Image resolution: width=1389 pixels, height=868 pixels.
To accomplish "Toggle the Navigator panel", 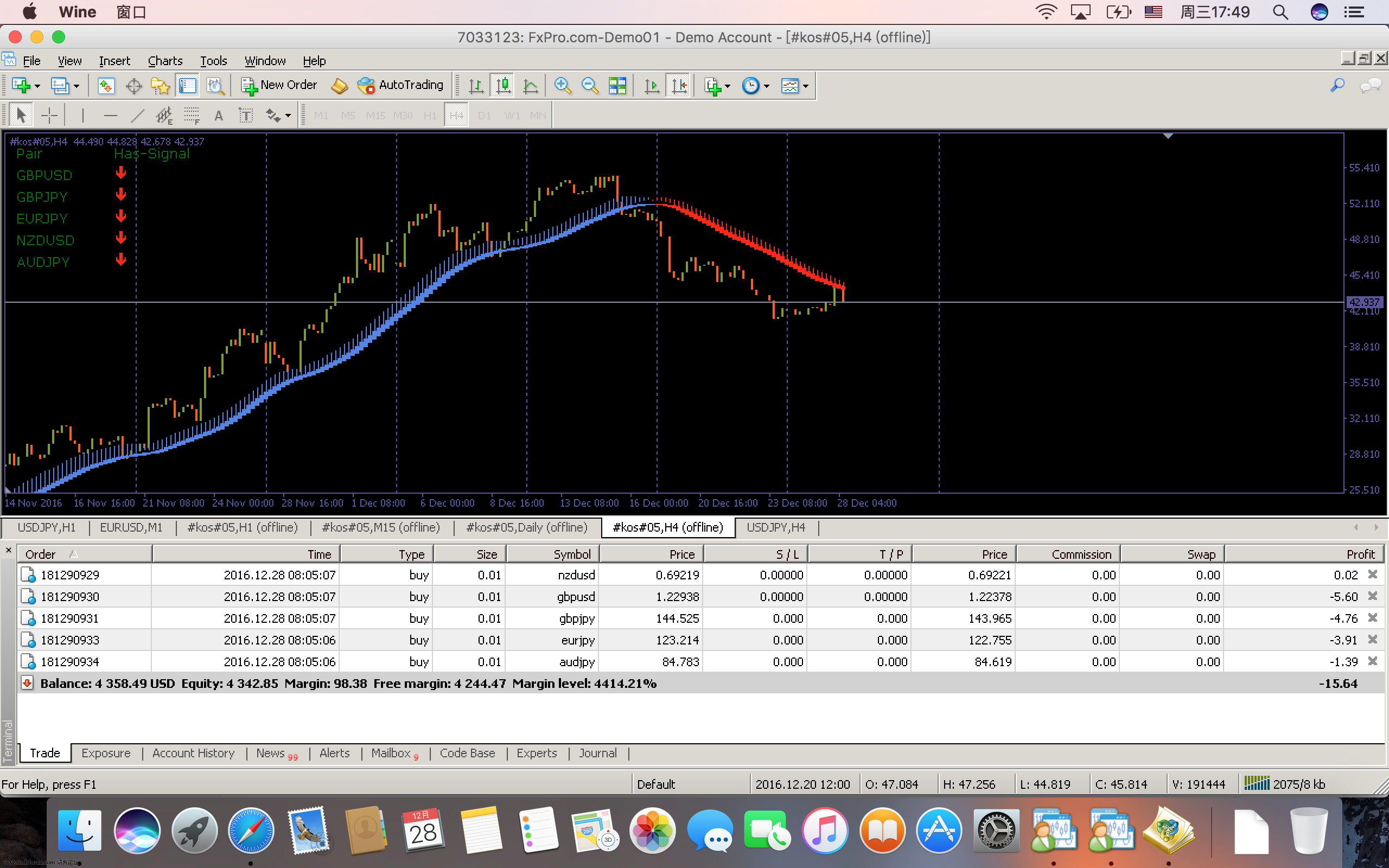I will coord(160,86).
